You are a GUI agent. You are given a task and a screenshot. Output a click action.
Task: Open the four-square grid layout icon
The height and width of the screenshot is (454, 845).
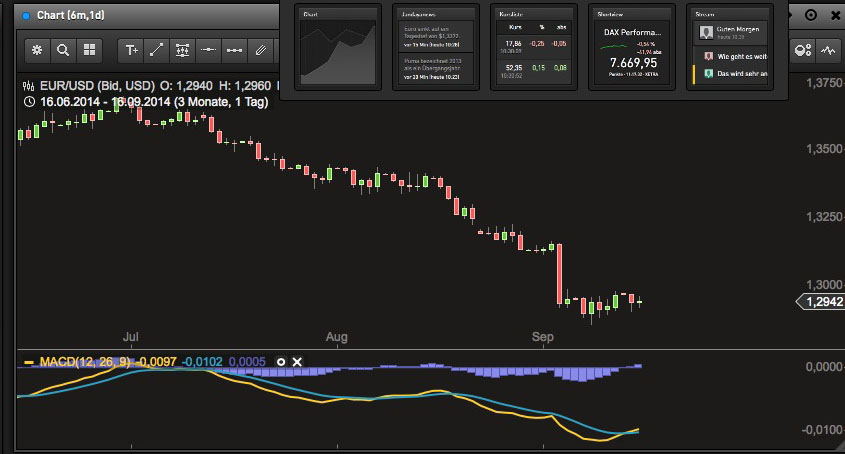(89, 50)
